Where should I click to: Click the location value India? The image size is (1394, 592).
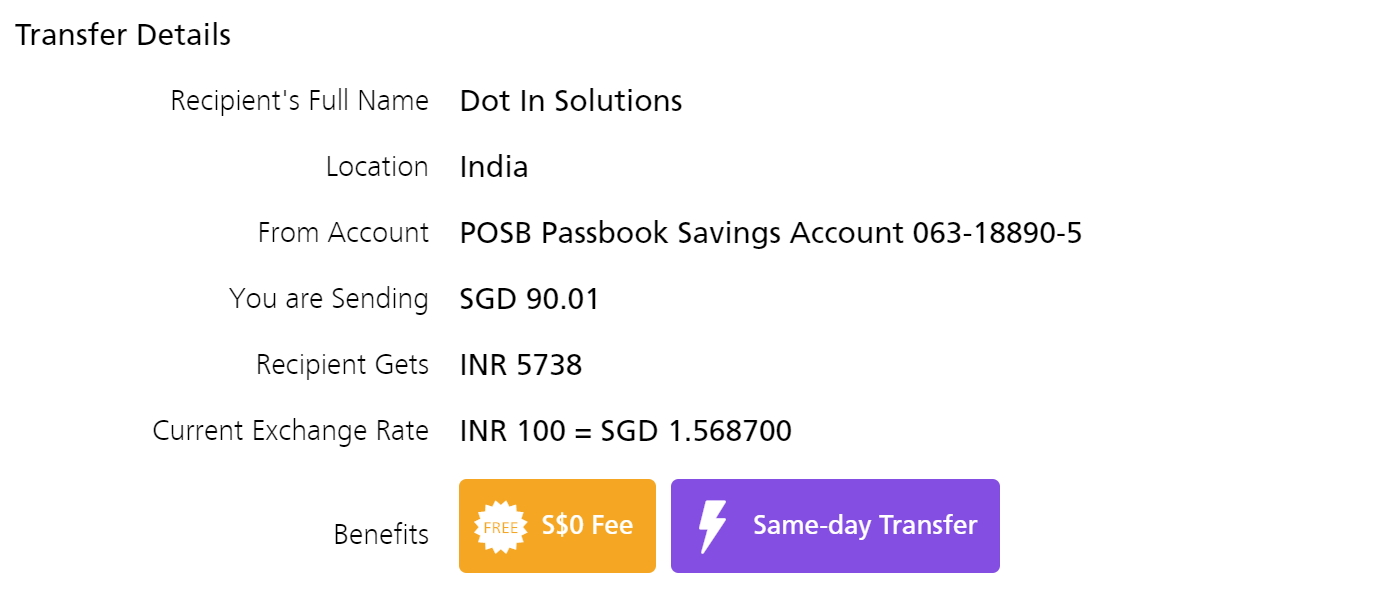pos(494,167)
